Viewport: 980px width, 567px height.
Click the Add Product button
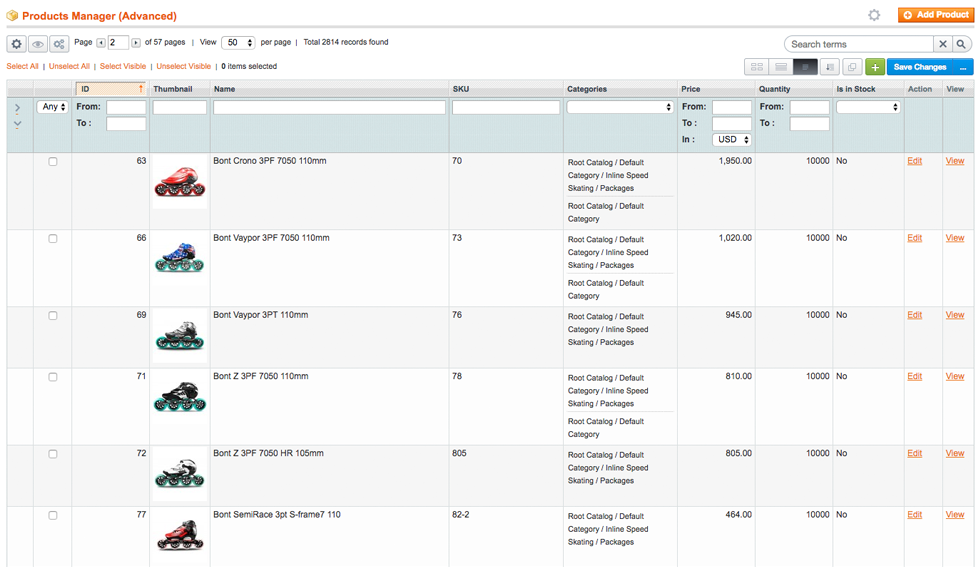coord(936,15)
